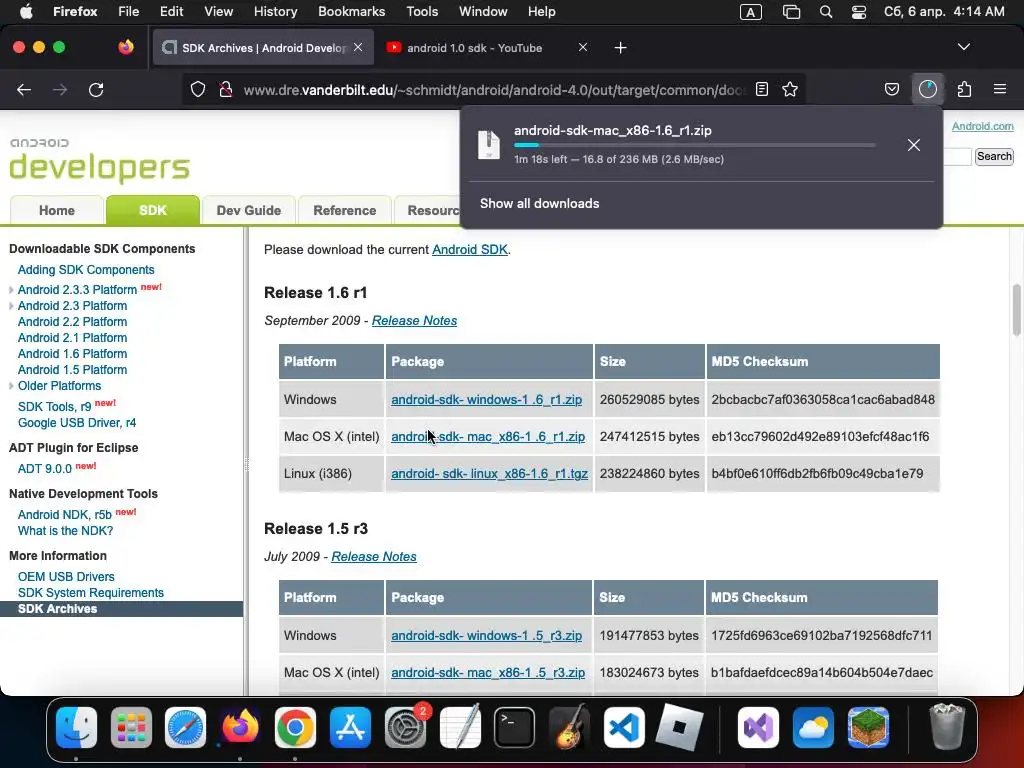Click the site search text field
This screenshot has width=1024, height=768.
click(x=957, y=156)
